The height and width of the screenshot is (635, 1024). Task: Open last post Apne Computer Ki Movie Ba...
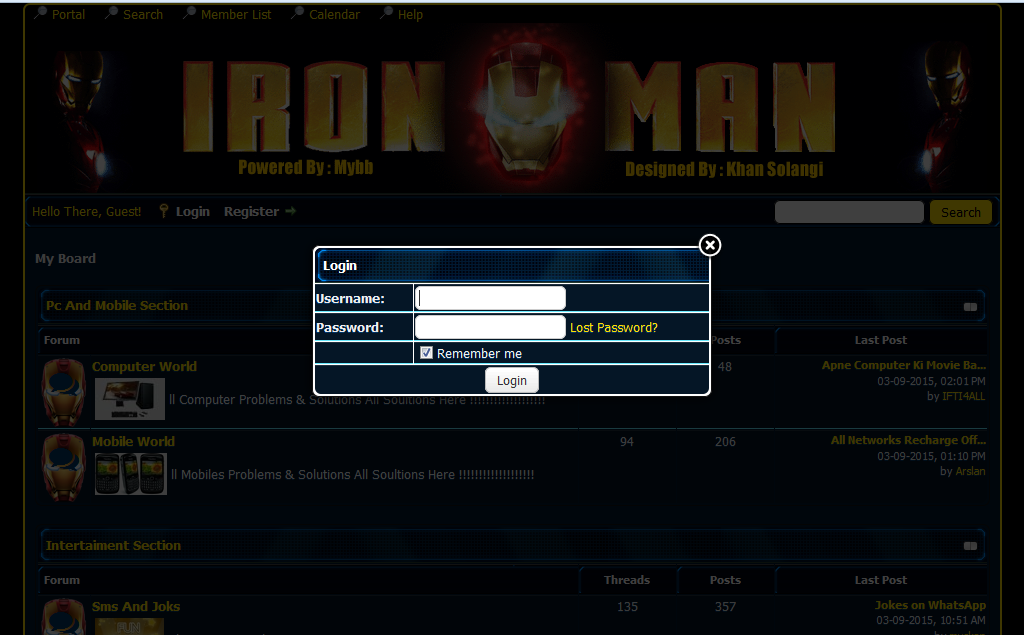[904, 365]
